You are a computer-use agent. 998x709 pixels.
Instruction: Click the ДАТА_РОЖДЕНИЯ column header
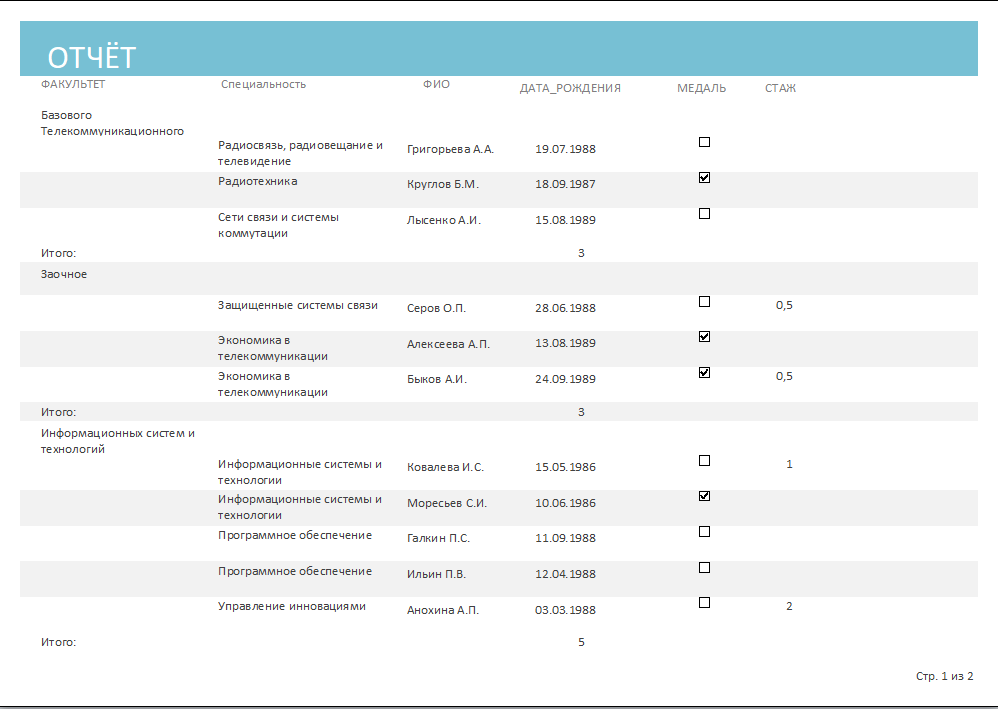pyautogui.click(x=570, y=88)
